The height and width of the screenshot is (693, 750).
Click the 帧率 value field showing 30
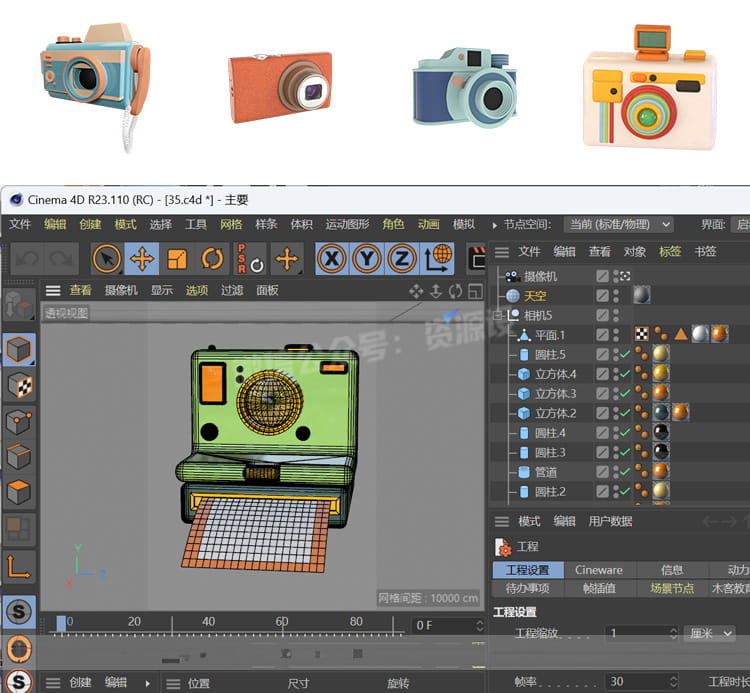641,681
